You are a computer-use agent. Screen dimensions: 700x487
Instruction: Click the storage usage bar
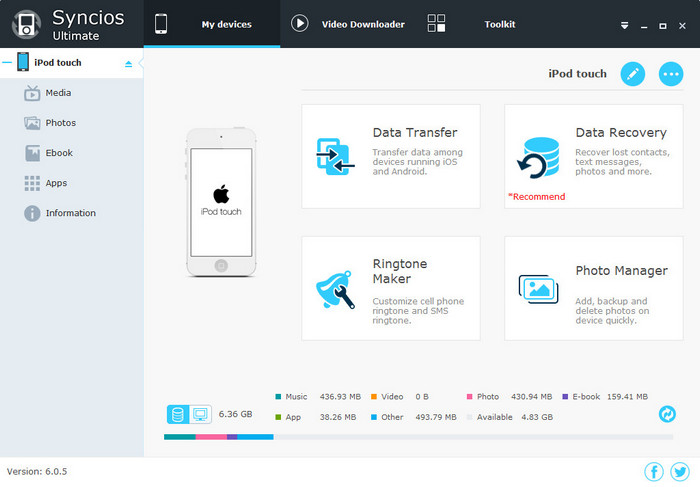pos(418,437)
